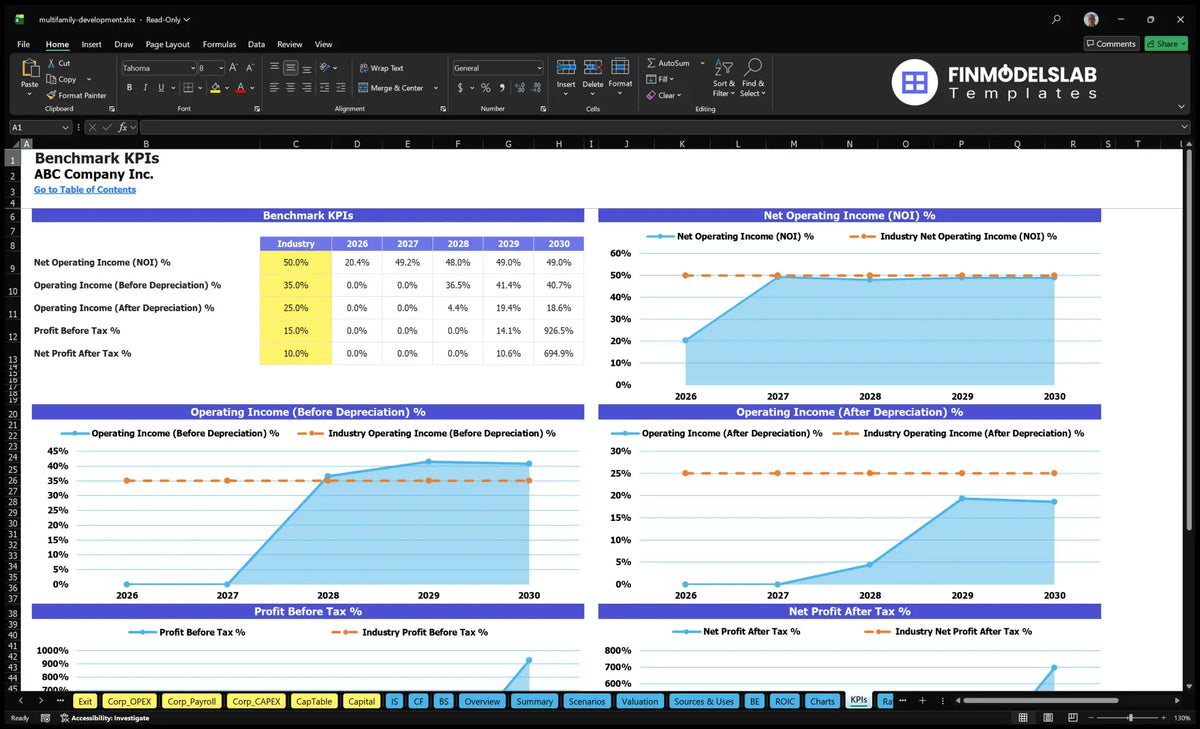
Task: Click the Delete cells icon
Action: point(593,67)
